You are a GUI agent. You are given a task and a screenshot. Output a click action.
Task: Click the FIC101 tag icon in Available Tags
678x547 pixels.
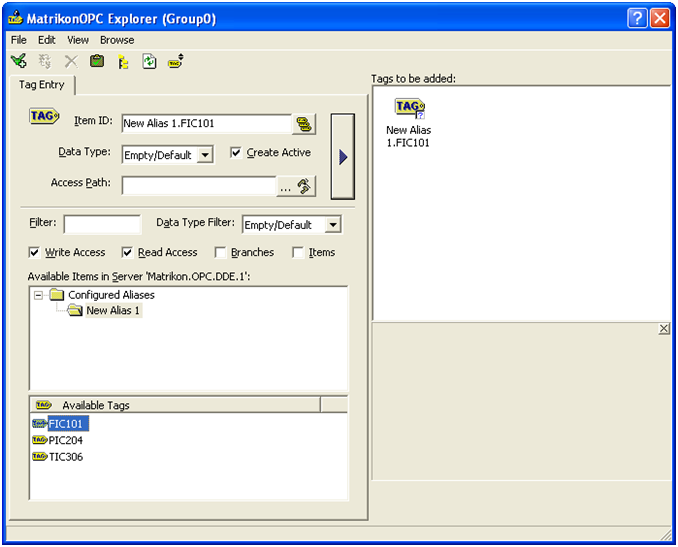[39, 423]
